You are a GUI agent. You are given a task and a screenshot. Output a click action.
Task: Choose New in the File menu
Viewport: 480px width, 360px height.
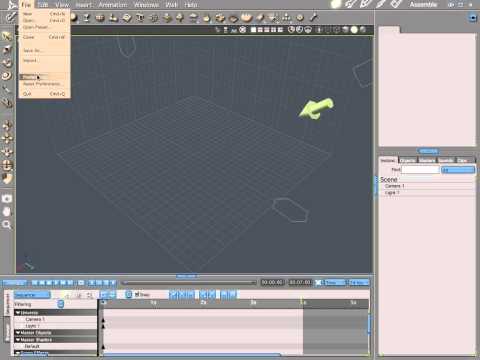click(x=44, y=14)
